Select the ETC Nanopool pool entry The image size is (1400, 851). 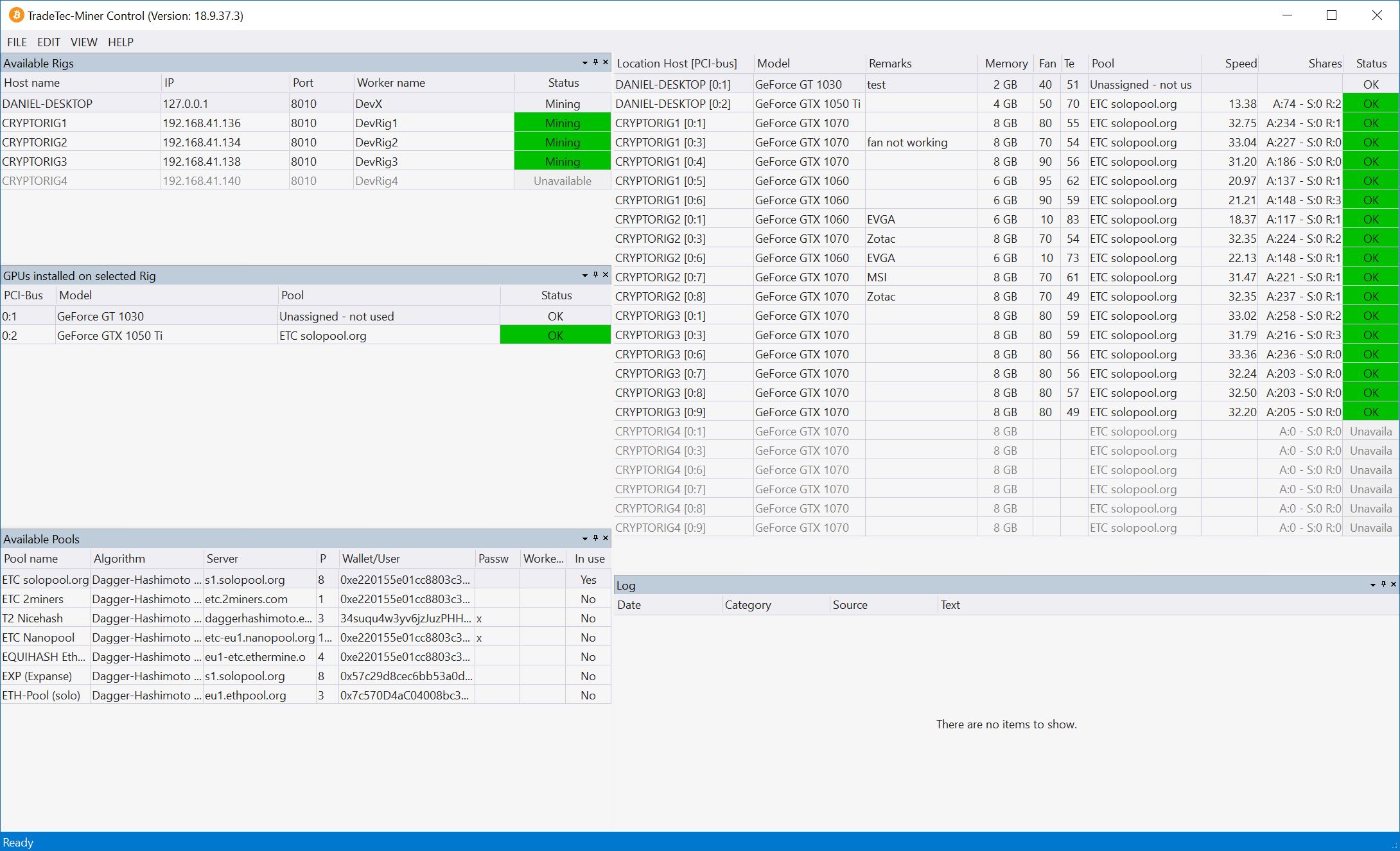[193, 637]
